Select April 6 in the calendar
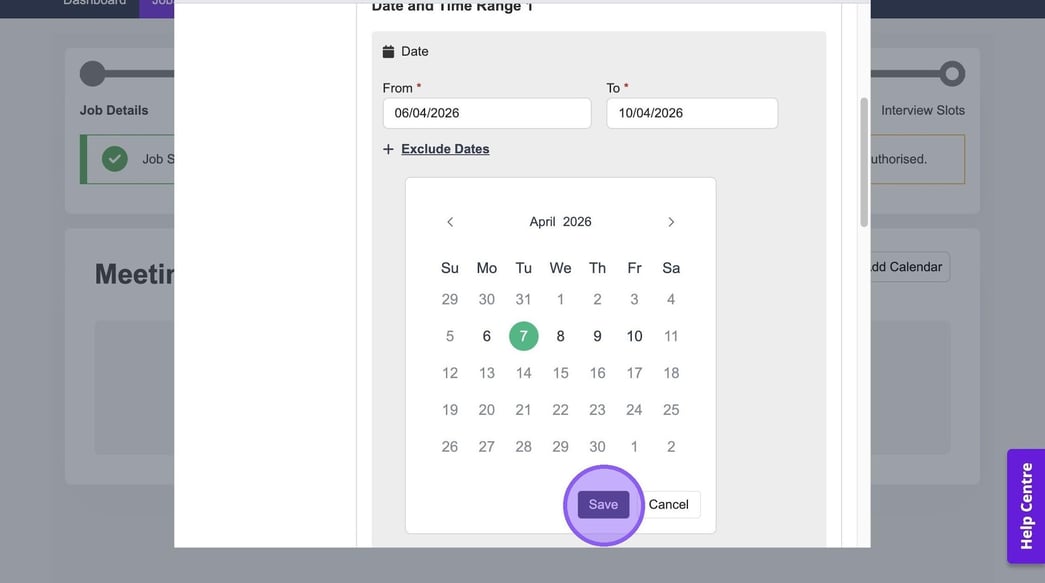The height and width of the screenshot is (583, 1045). click(487, 336)
